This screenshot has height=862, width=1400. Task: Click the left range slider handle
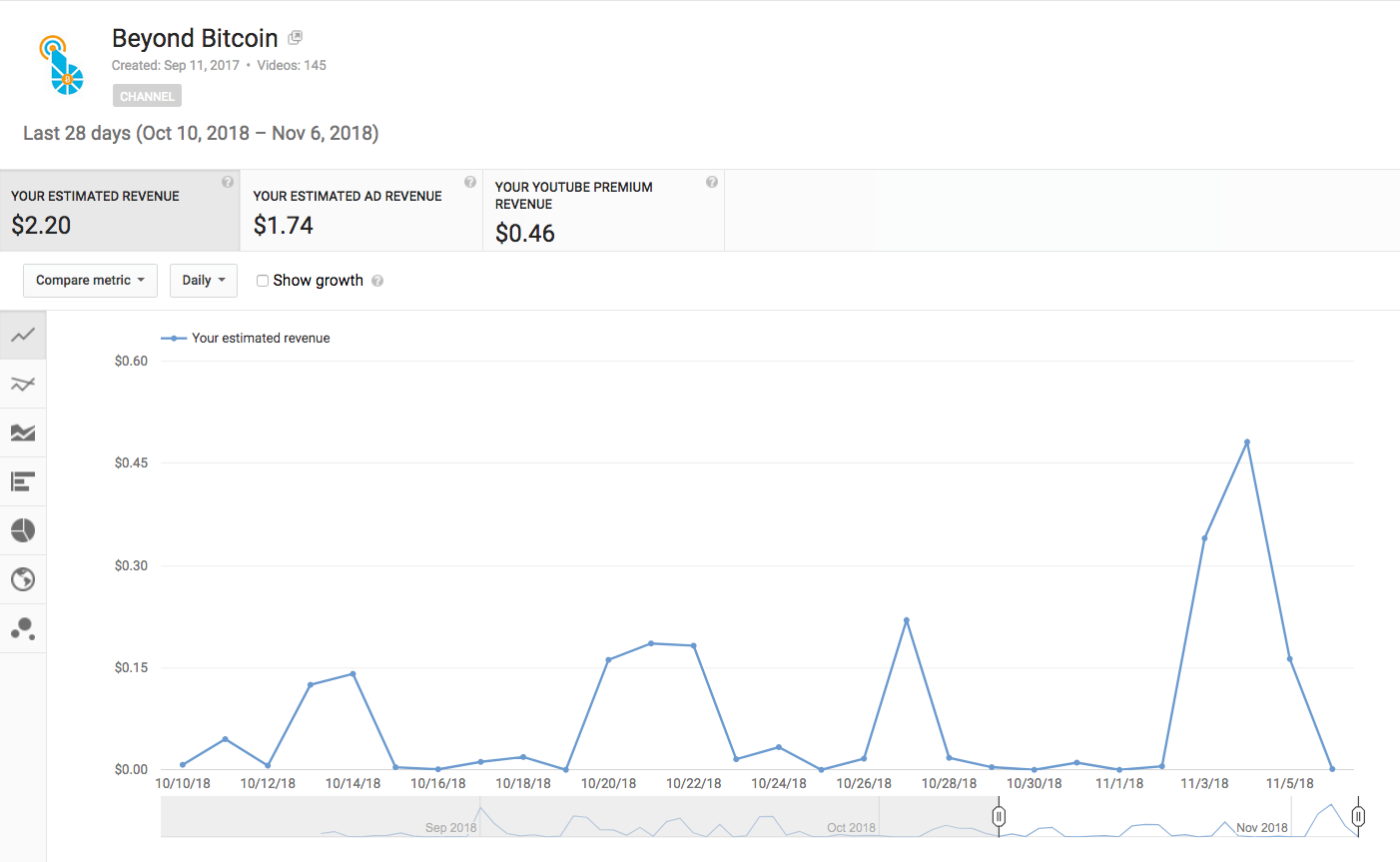(x=999, y=817)
